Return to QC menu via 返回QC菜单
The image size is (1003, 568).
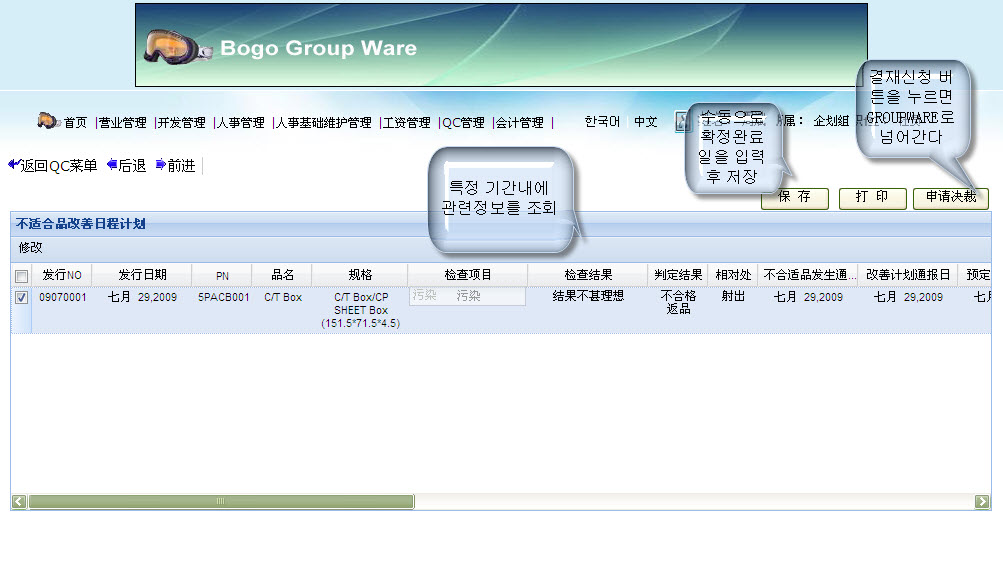tap(59, 166)
